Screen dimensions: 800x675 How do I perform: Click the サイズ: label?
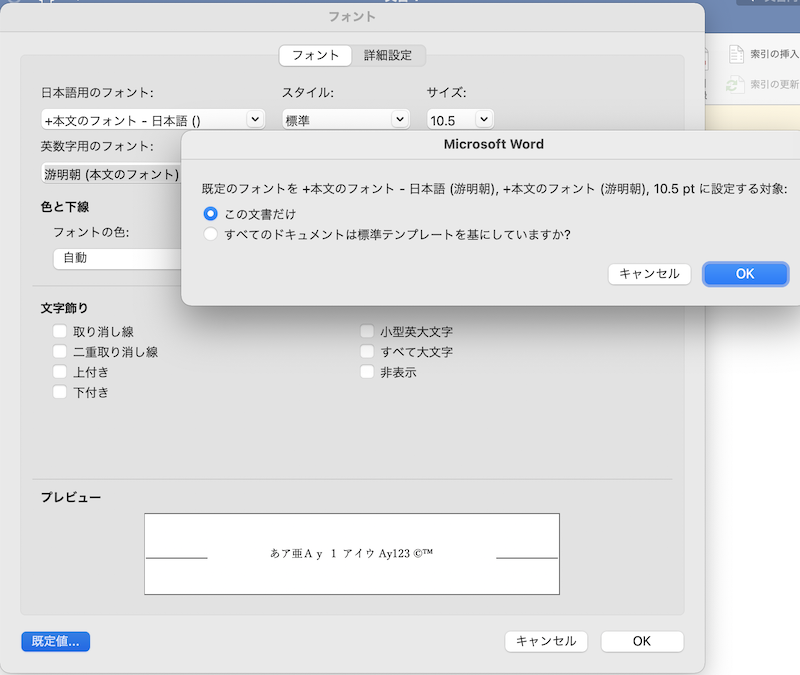446,93
